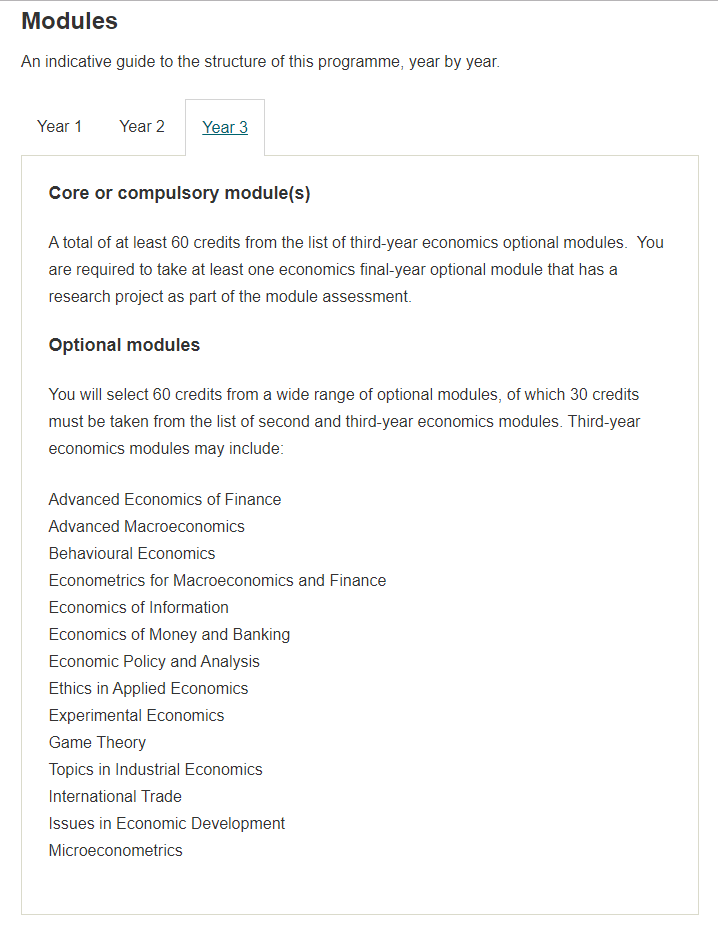Select Econometrics for Macroeconomics and Finance
This screenshot has width=718, height=933.
point(217,580)
